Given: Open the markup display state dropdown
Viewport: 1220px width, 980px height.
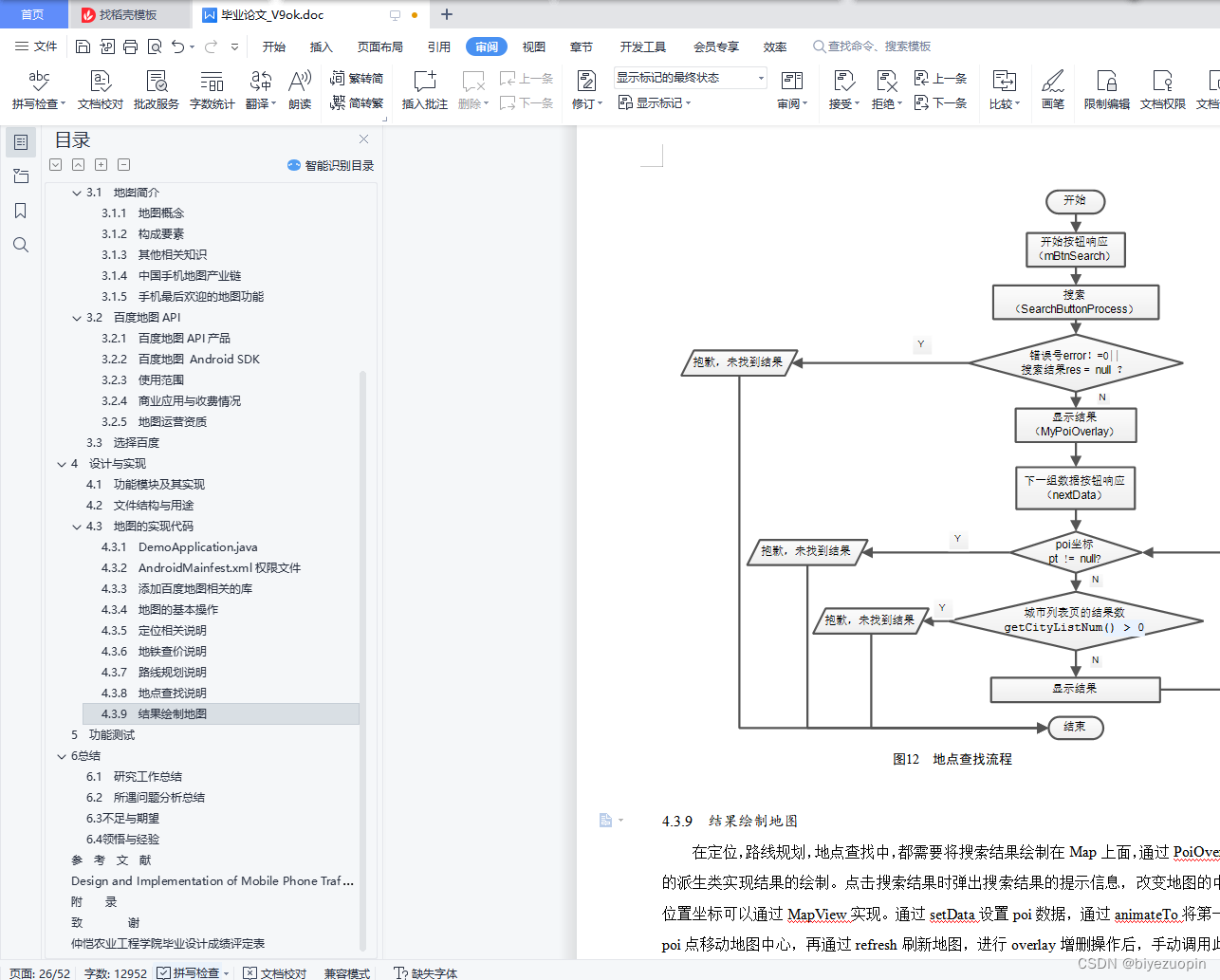Looking at the screenshot, I should pos(690,78).
